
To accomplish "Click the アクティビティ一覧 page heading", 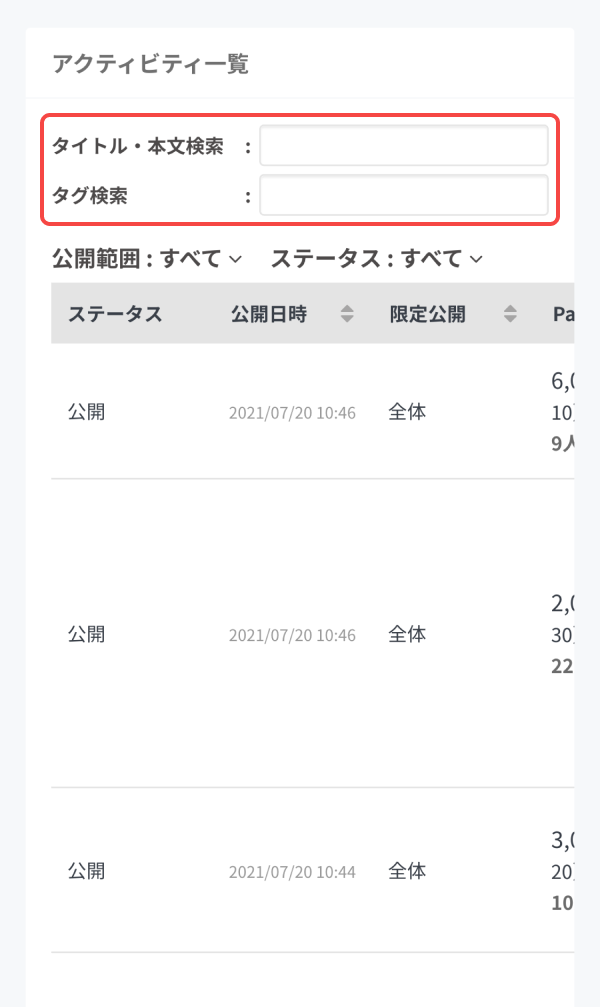I will [150, 65].
